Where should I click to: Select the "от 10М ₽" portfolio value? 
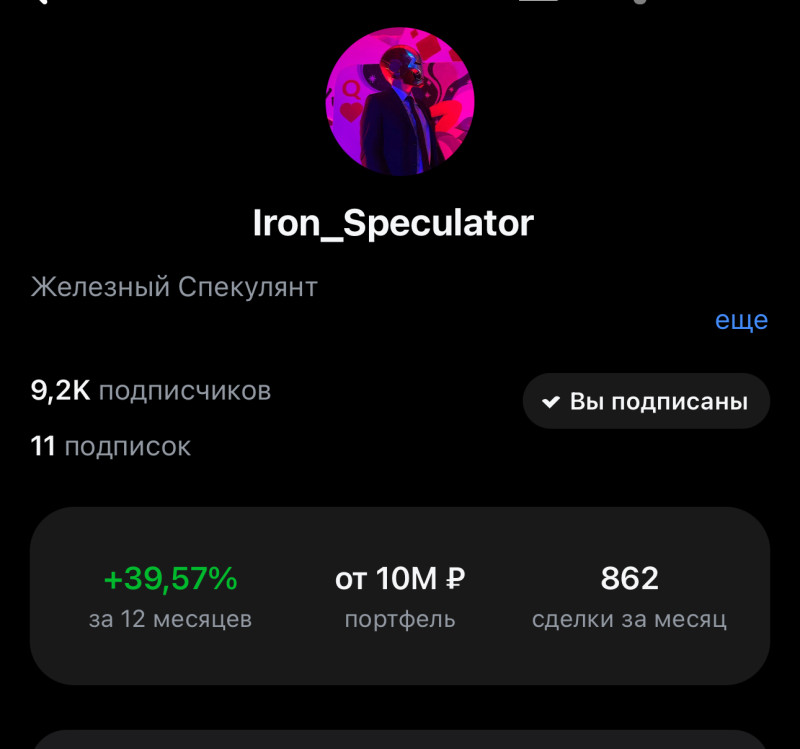399,578
